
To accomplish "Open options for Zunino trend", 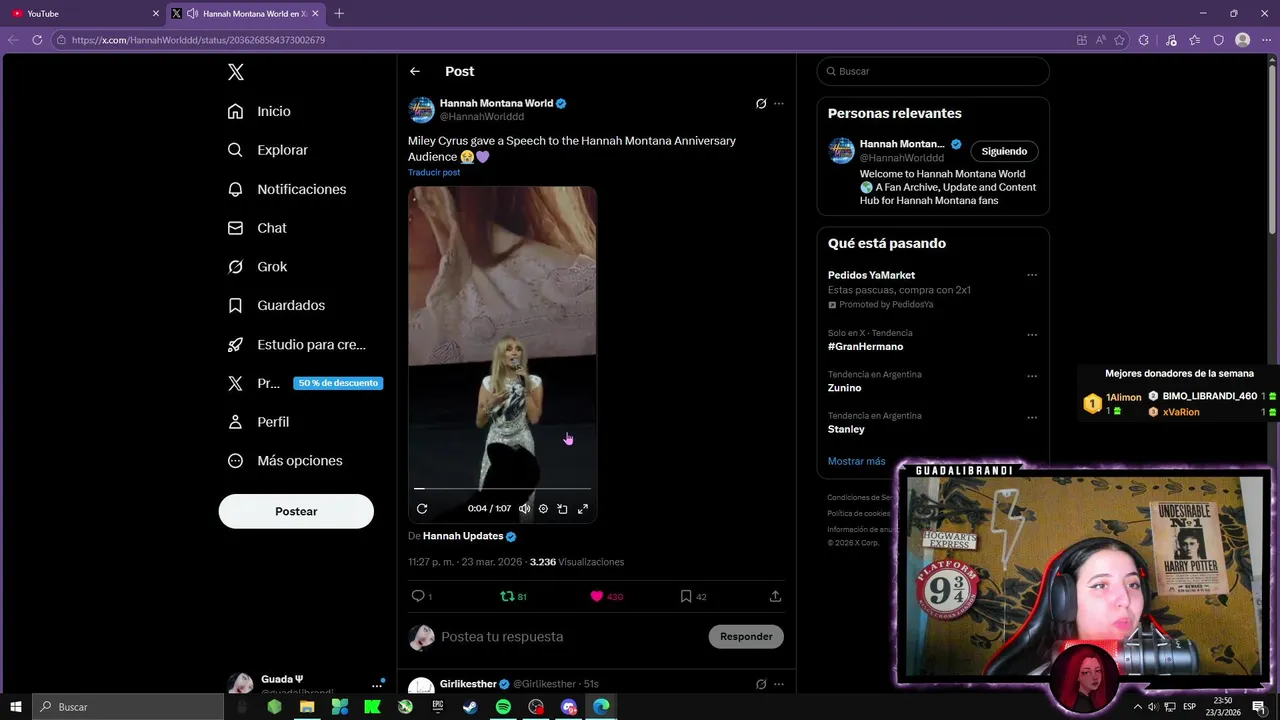I will [1032, 376].
